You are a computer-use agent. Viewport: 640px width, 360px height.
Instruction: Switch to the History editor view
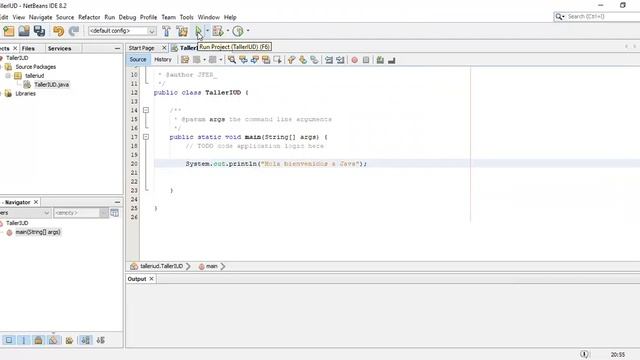point(163,60)
